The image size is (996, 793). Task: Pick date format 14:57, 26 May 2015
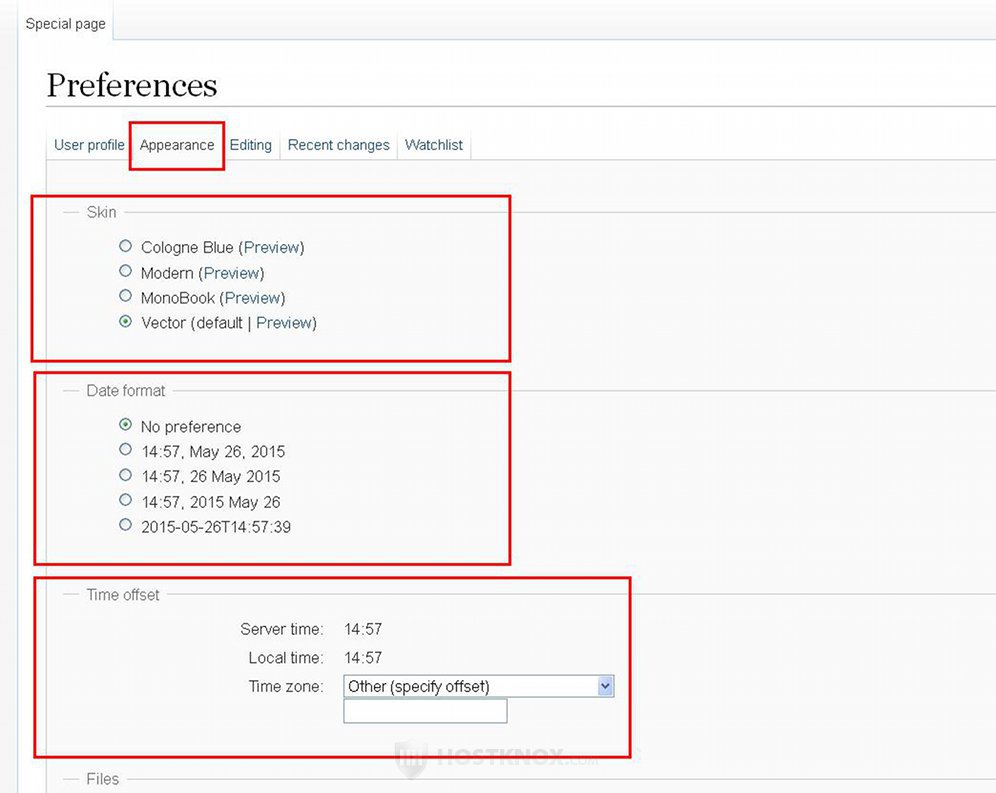[x=125, y=475]
